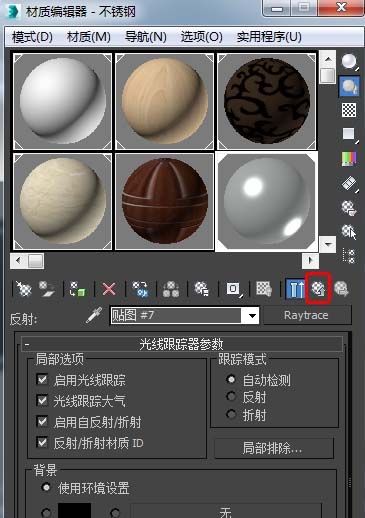Viewport: 365px width, 518px height.
Task: Select the stainless steel sphere sample slot
Action: pos(266,201)
